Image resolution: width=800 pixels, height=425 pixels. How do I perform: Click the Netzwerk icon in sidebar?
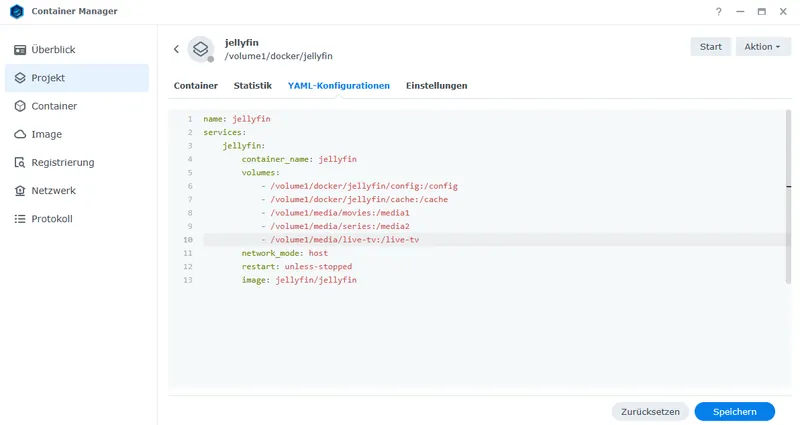point(20,190)
